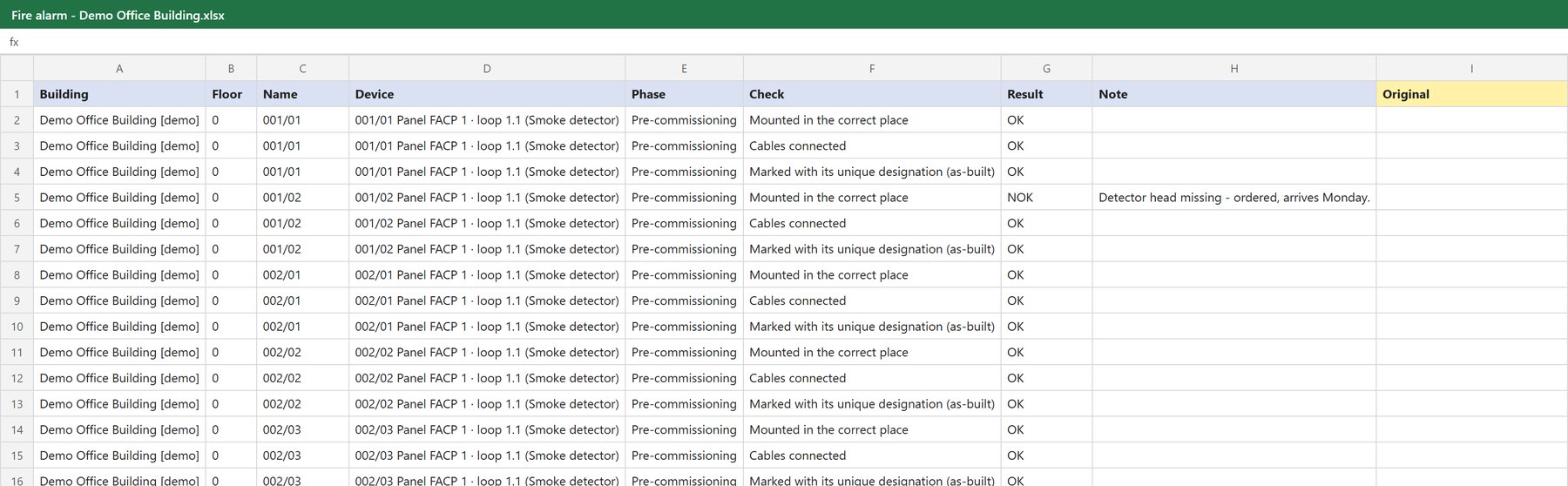Select OK result cell in row 2
The width and height of the screenshot is (1568, 486).
tap(1046, 120)
